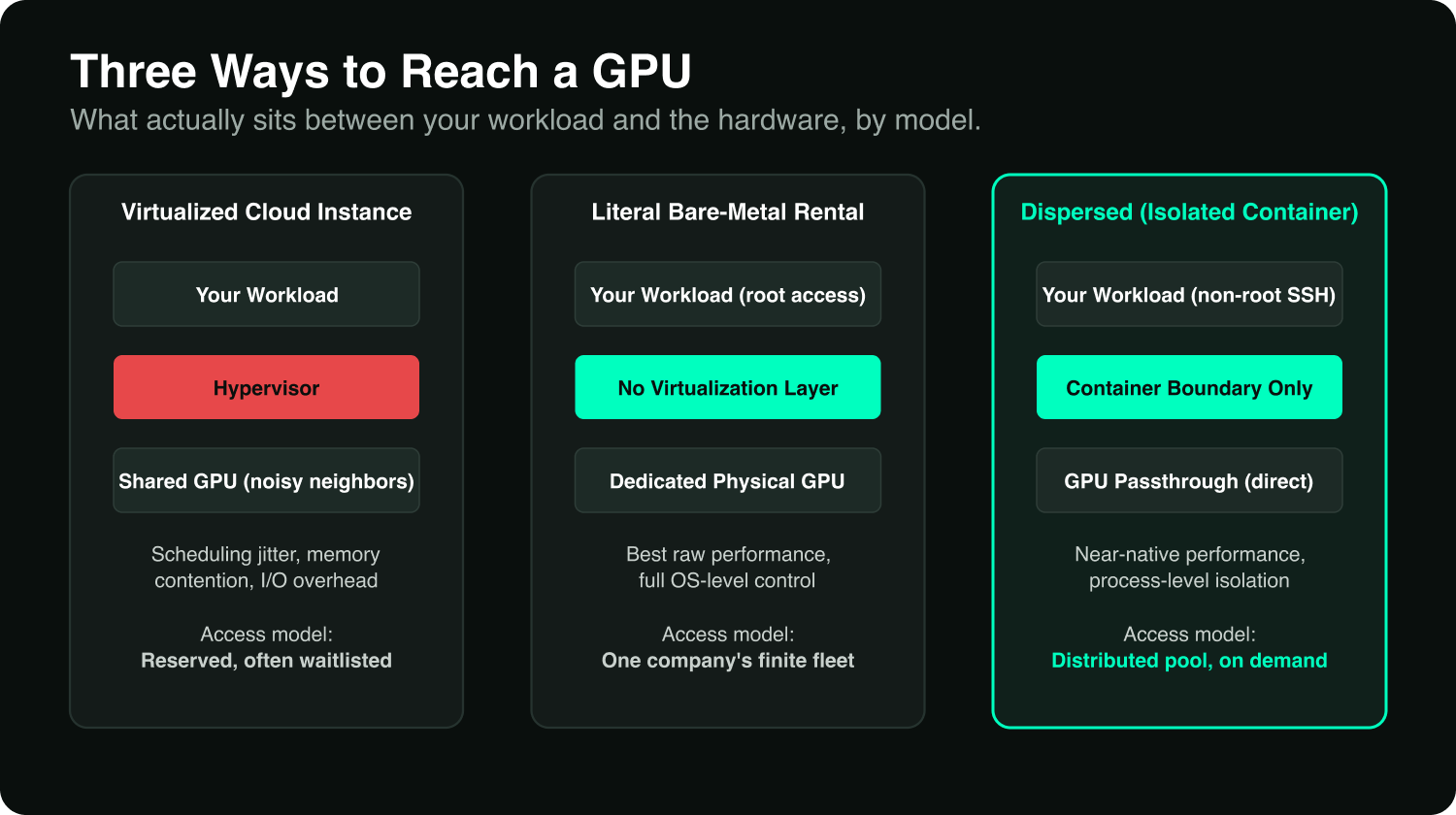The width and height of the screenshot is (1456, 815).
Task: Click 'Access model:' label in Bare-Metal card
Action: click(x=728, y=635)
